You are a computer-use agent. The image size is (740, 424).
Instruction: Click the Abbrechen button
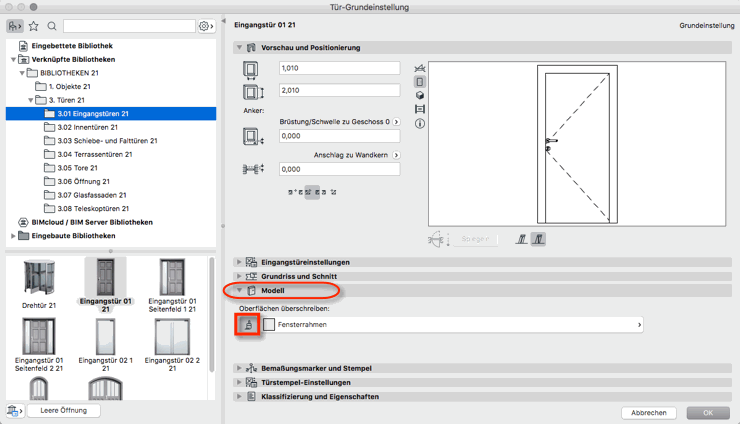(649, 413)
